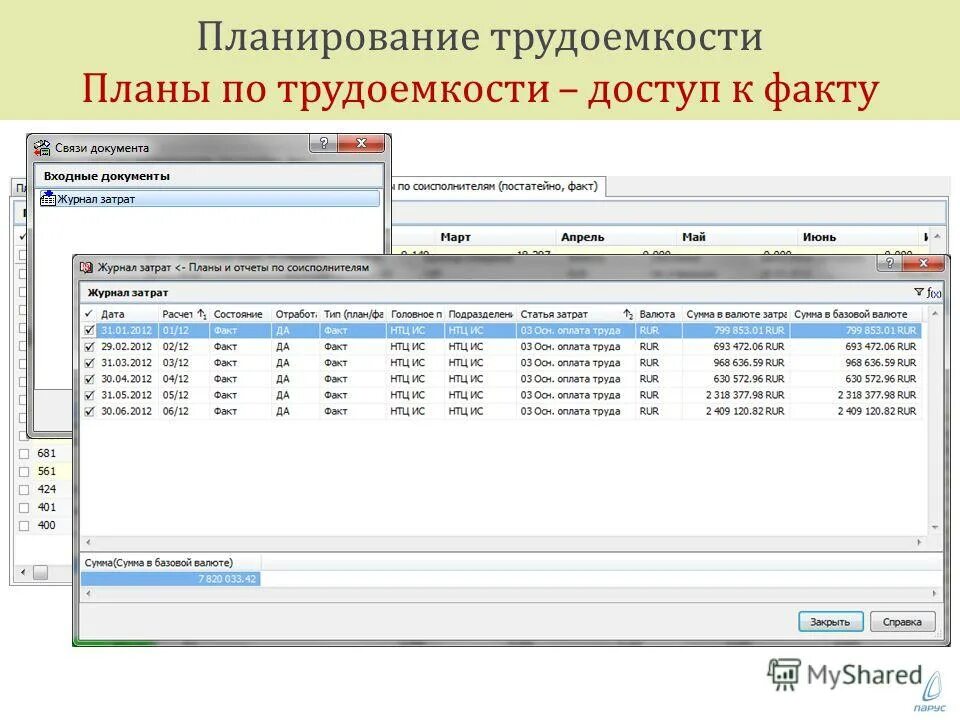The image size is (960, 720).
Task: Click the Журнал затрат title bar icon
Action: 86,266
